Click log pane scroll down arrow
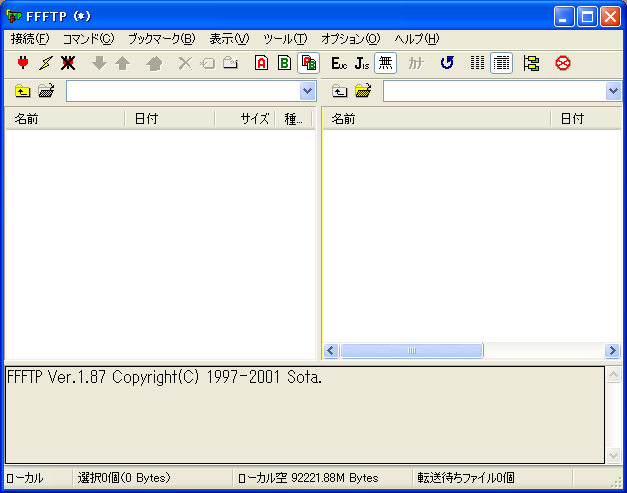The image size is (627, 493). (x=614, y=455)
